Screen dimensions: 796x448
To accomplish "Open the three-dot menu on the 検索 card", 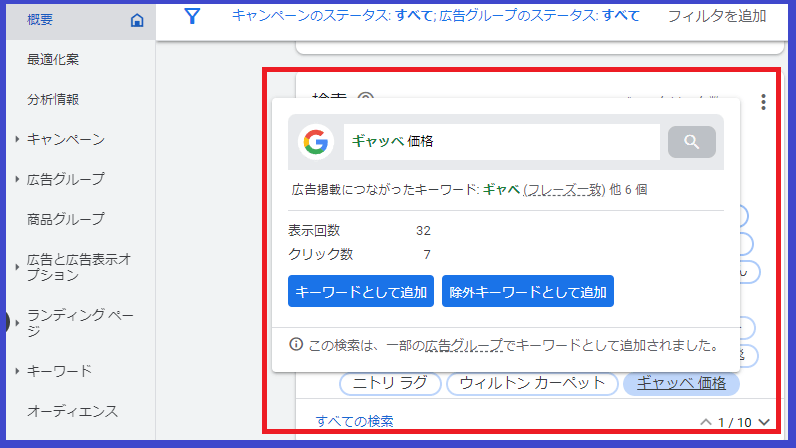I will (x=763, y=102).
